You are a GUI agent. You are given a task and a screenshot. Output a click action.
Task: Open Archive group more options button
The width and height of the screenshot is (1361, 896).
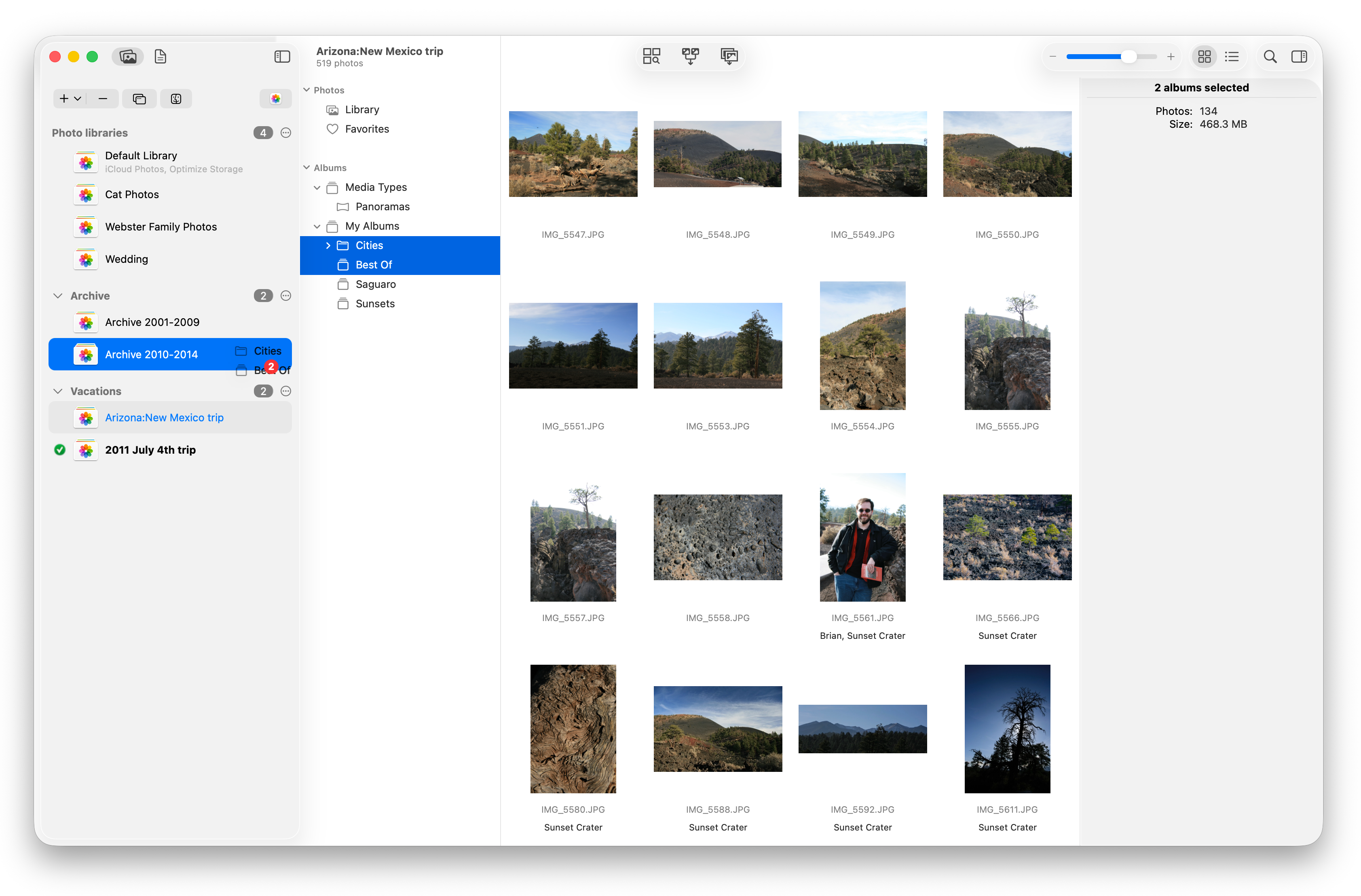click(286, 296)
